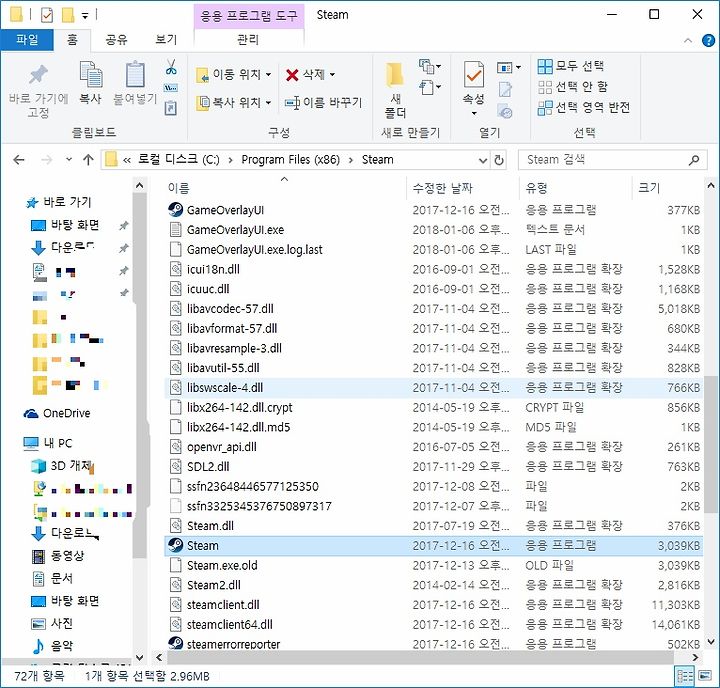
Task: Click the Open dropdown icon in 열기 group
Action: pos(508,68)
